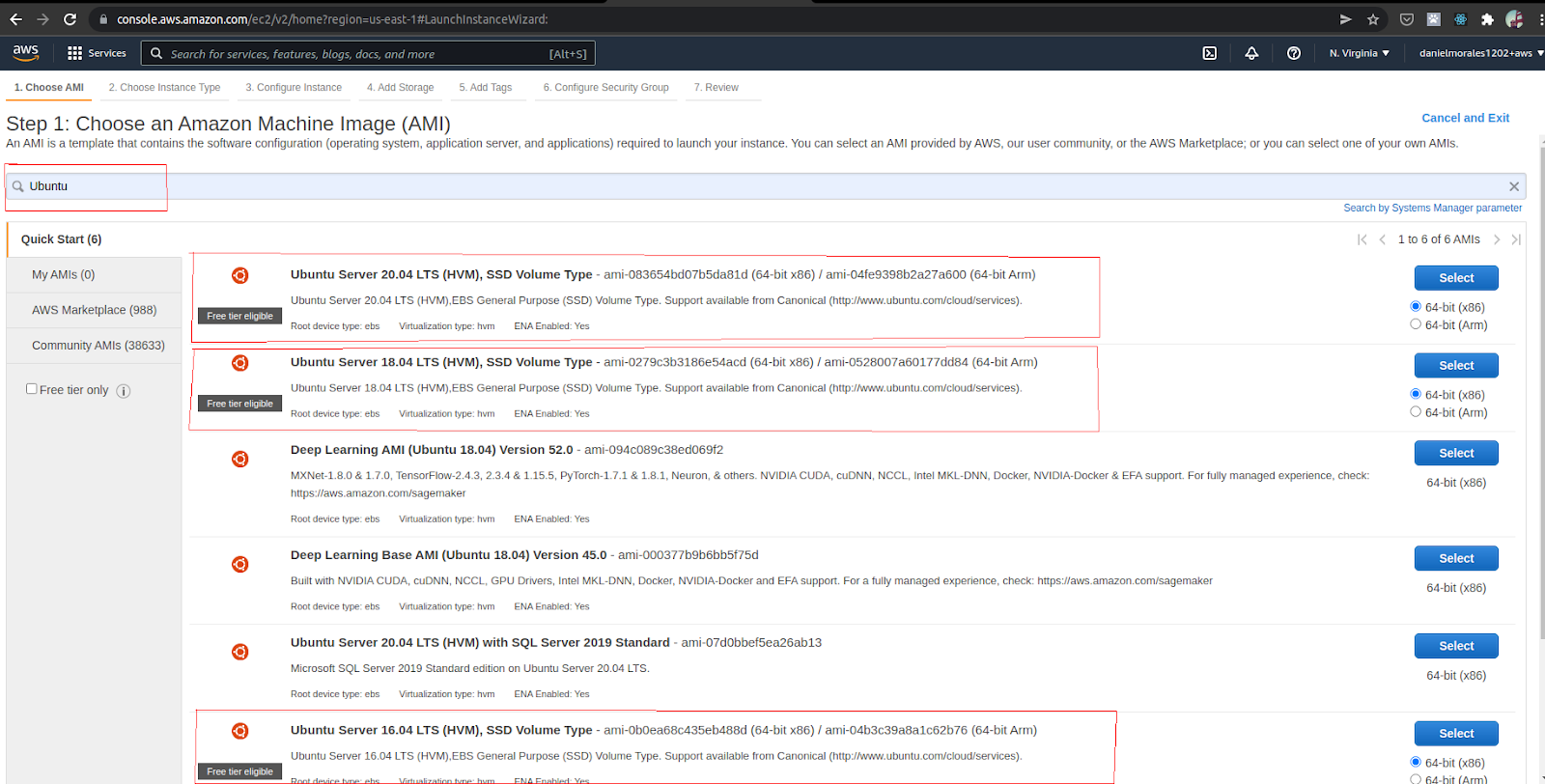Jump to first page of AMI results
This screenshot has width=1545, height=784.
1362,239
